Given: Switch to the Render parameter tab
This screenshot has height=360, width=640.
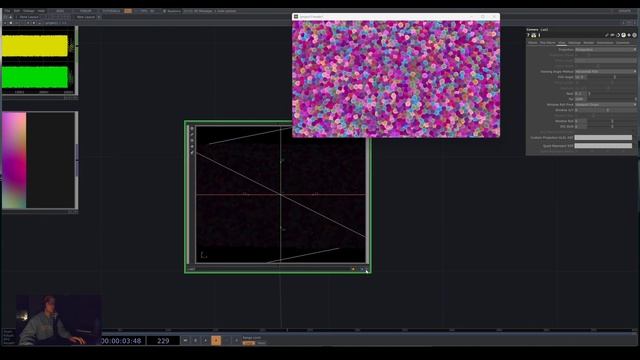Looking at the screenshot, I should tap(589, 42).
